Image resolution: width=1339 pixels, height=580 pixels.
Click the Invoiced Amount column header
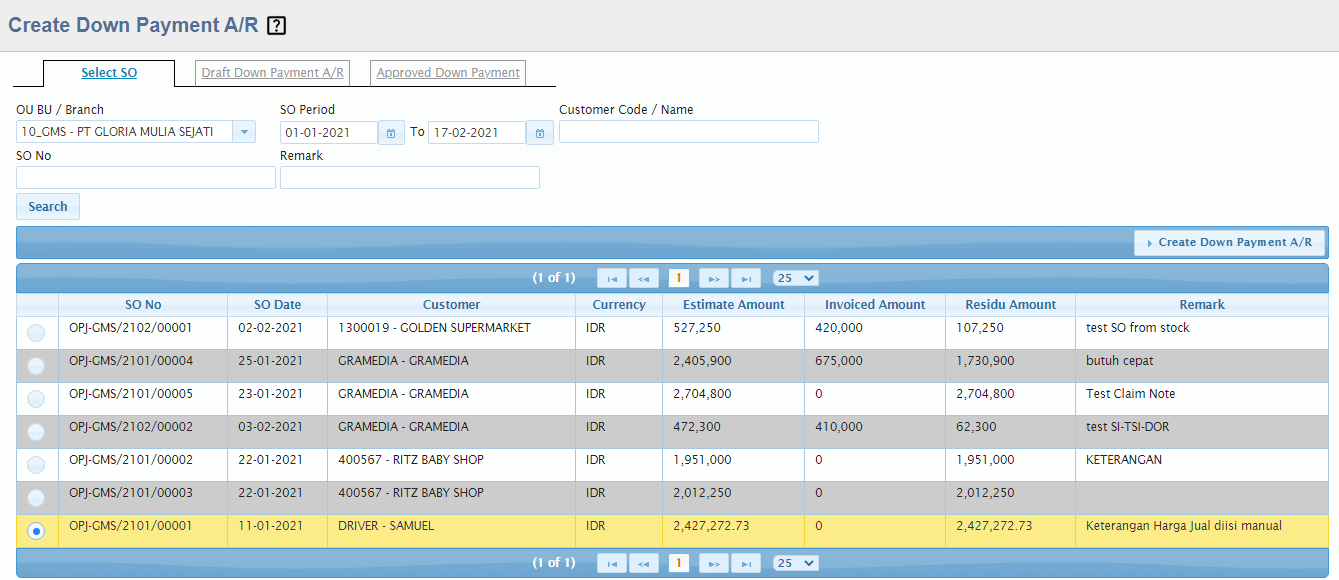(875, 305)
